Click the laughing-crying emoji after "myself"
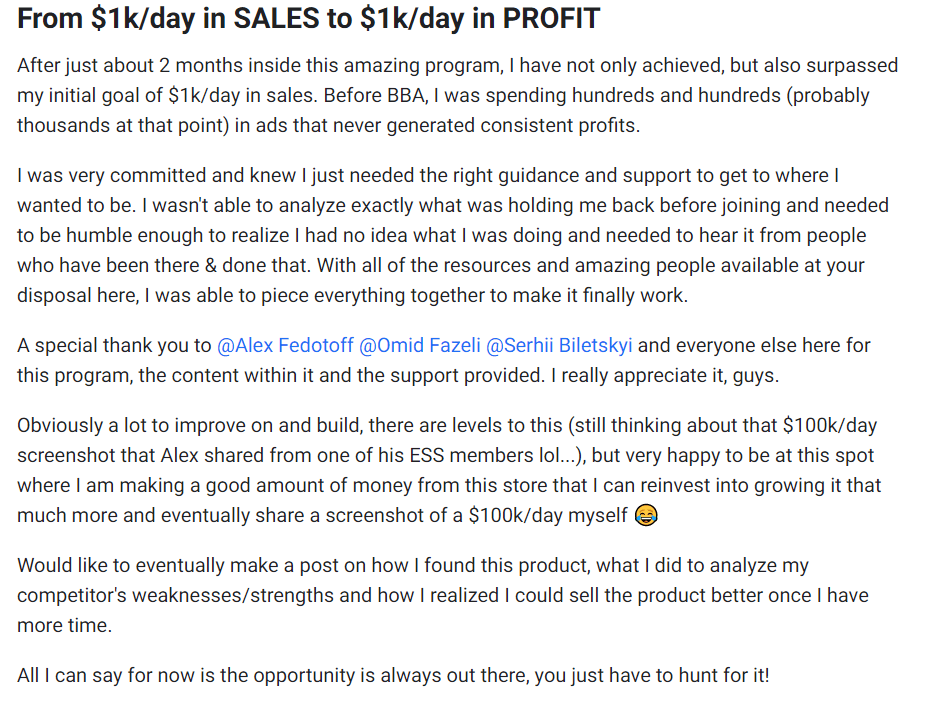Screen dimensions: 933x707 coord(646,515)
